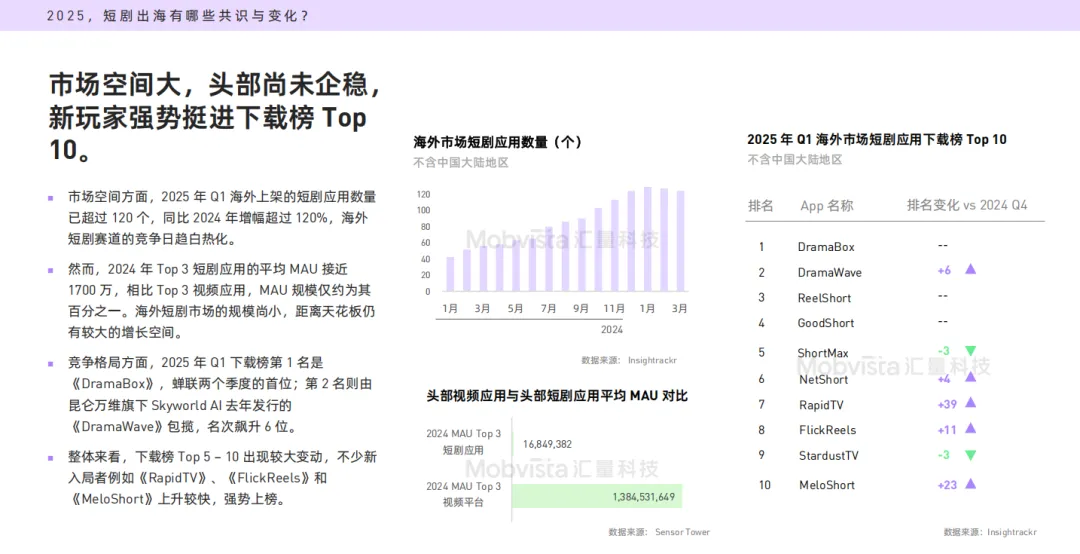Image resolution: width=1080 pixels, height=554 pixels.
Task: Click the 2024 year label under the chart
Action: click(612, 329)
